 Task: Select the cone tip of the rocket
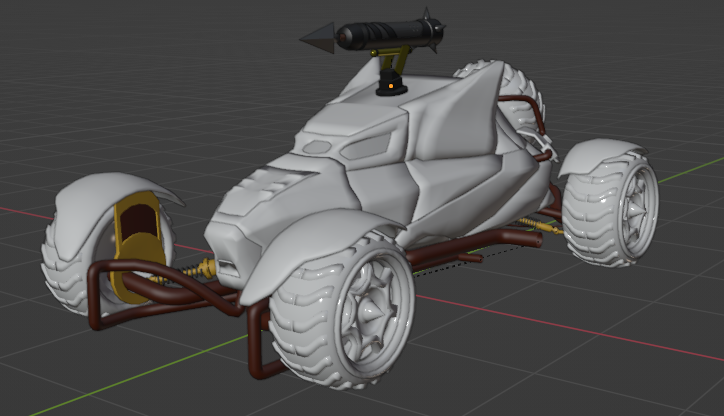click(319, 39)
